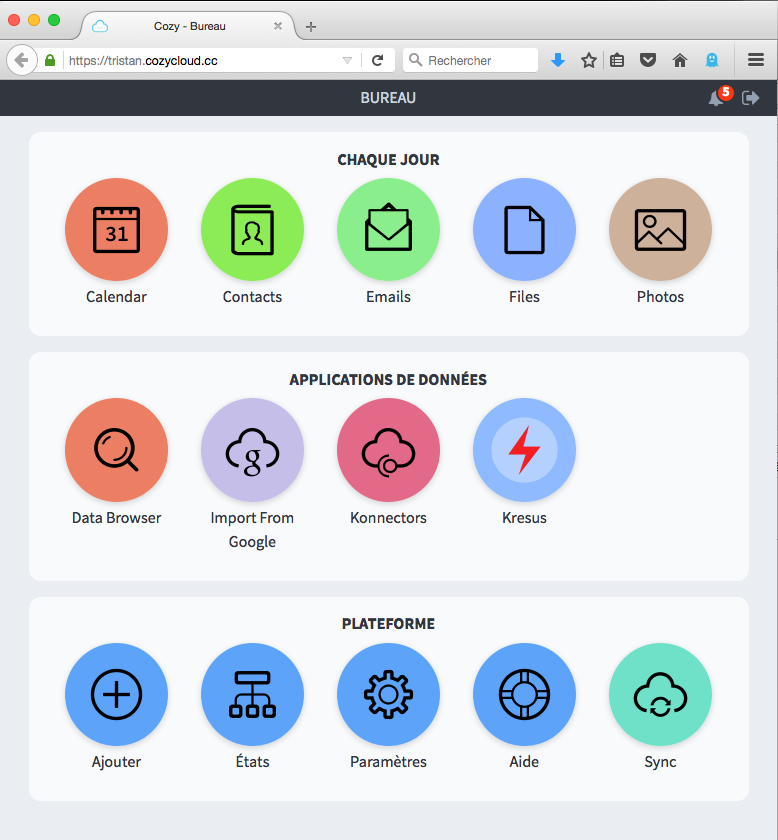Image resolution: width=778 pixels, height=840 pixels.
Task: Click the Ajouter text label
Action: tap(116, 762)
